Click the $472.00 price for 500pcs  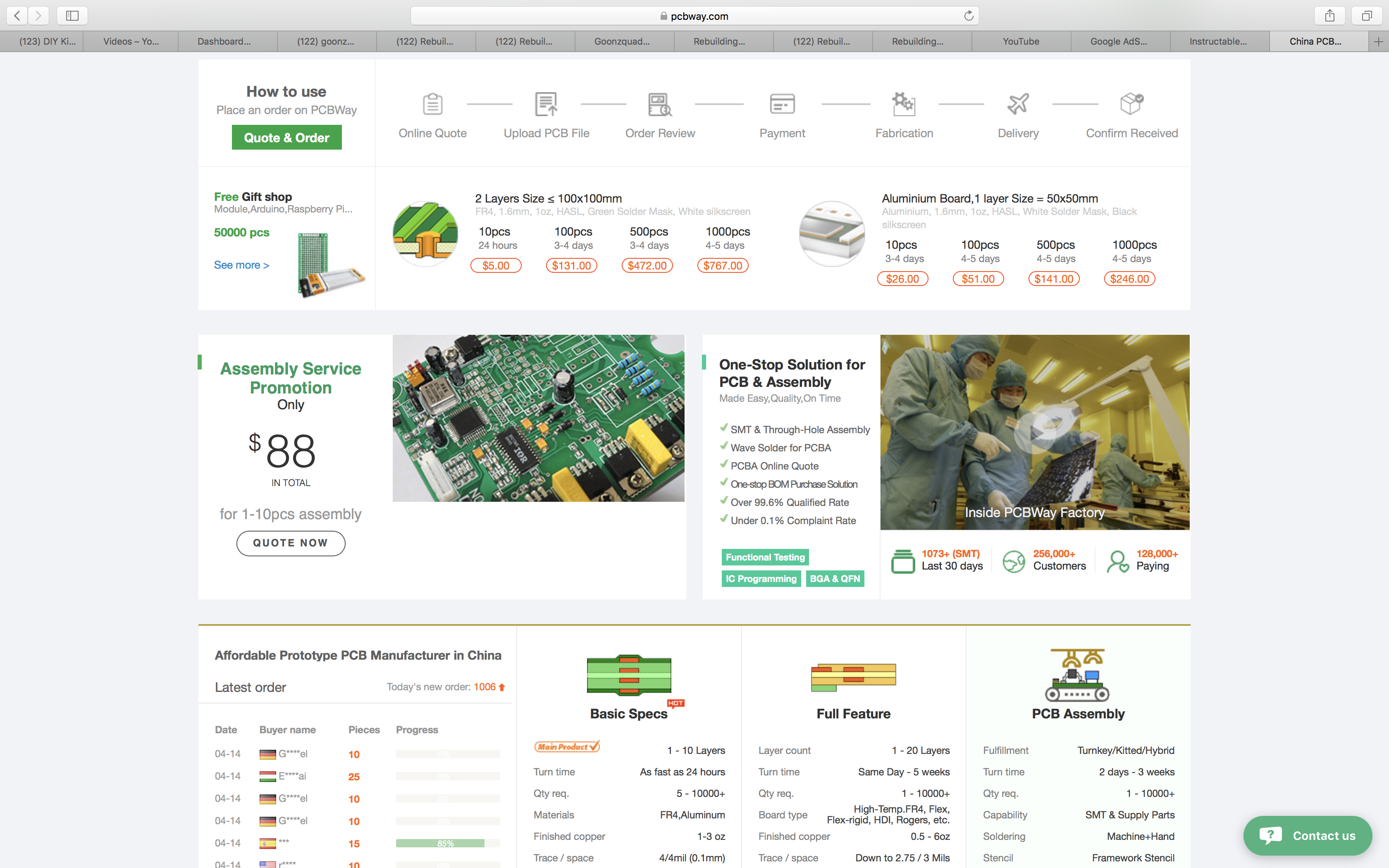click(x=647, y=266)
